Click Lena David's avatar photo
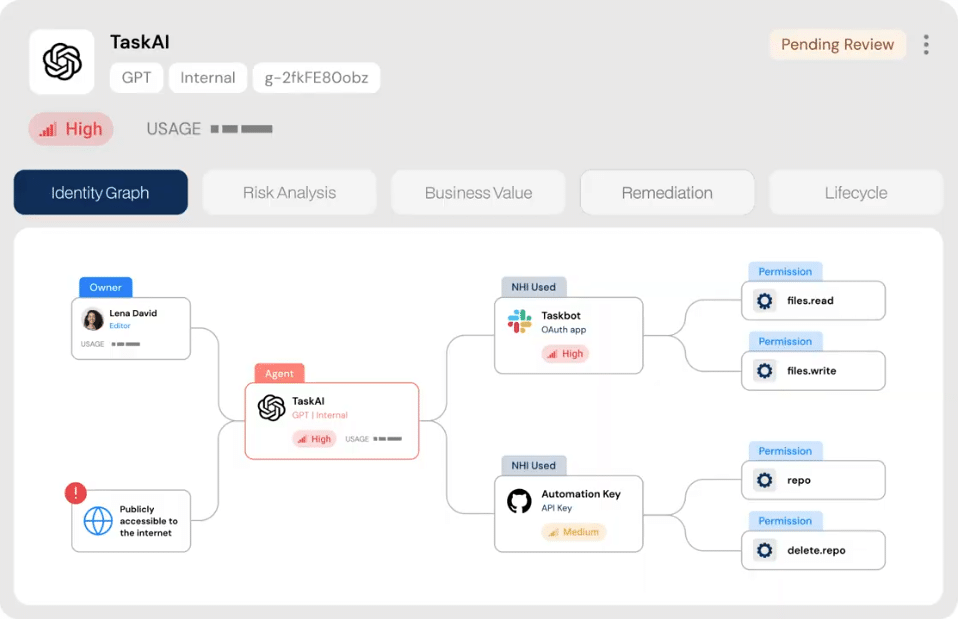Viewport: 958px width, 619px height. click(93, 319)
